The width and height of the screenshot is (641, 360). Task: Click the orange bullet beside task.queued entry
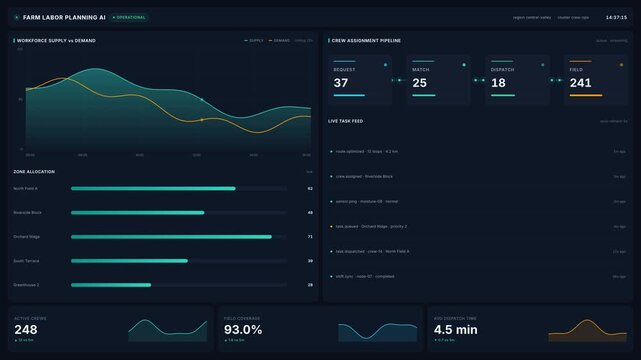pos(331,226)
